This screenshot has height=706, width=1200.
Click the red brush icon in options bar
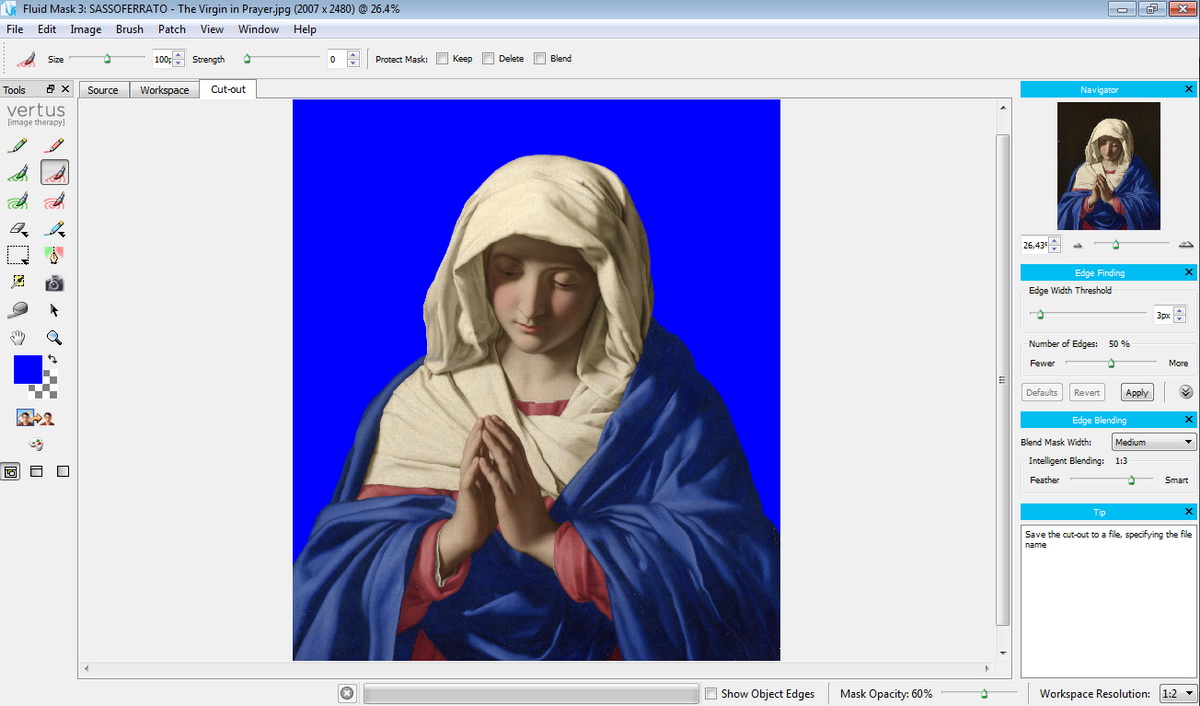coord(25,59)
